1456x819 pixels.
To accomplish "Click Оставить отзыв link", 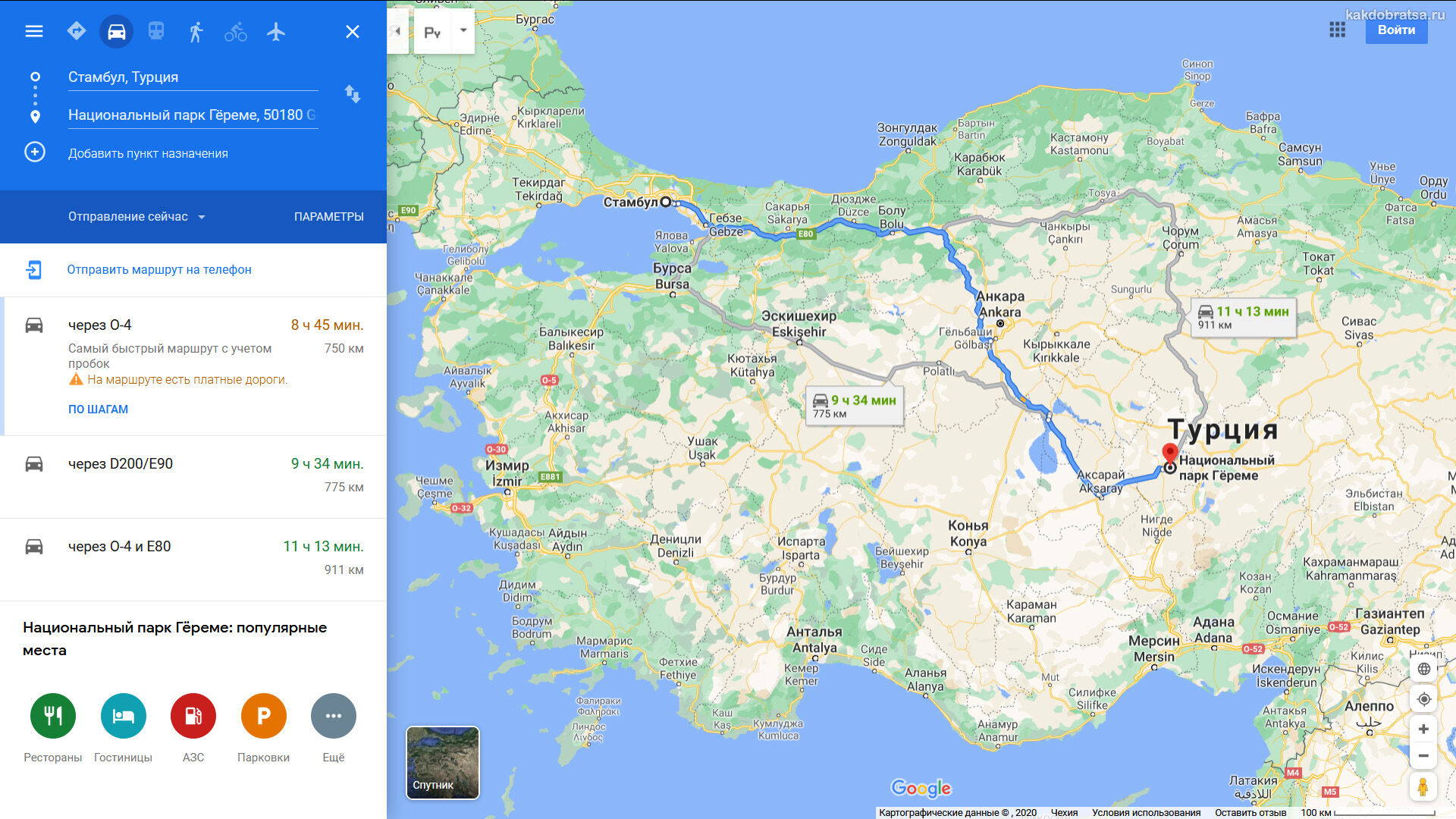I will point(1250,812).
